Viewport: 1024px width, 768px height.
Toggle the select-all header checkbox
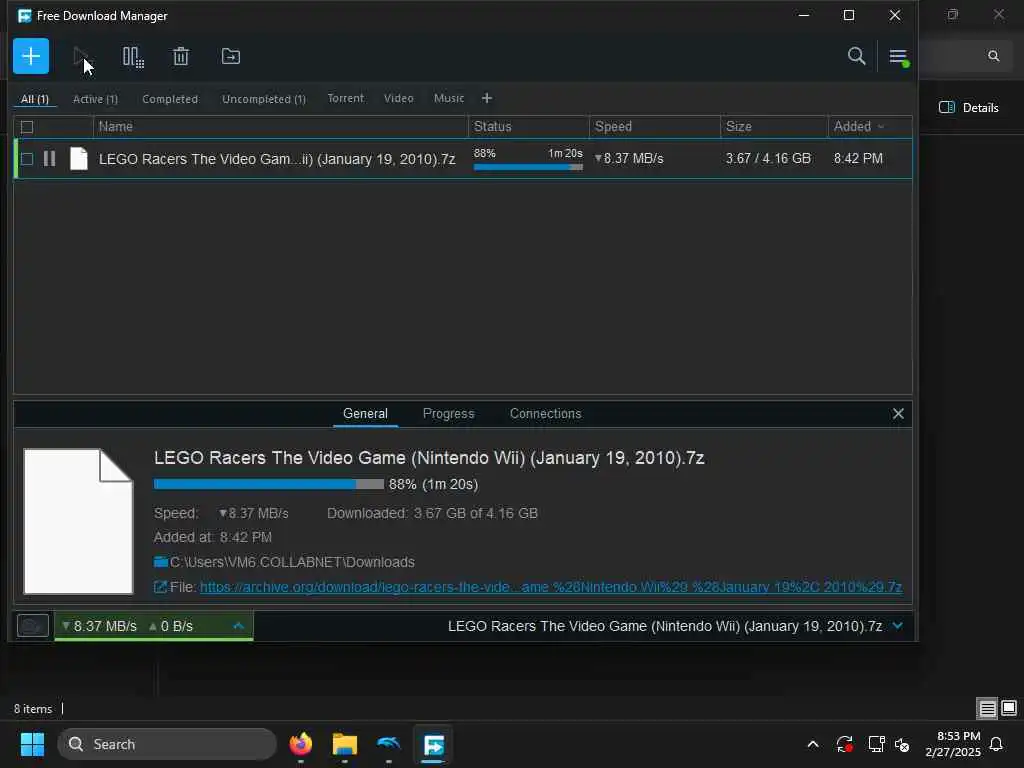(27, 127)
